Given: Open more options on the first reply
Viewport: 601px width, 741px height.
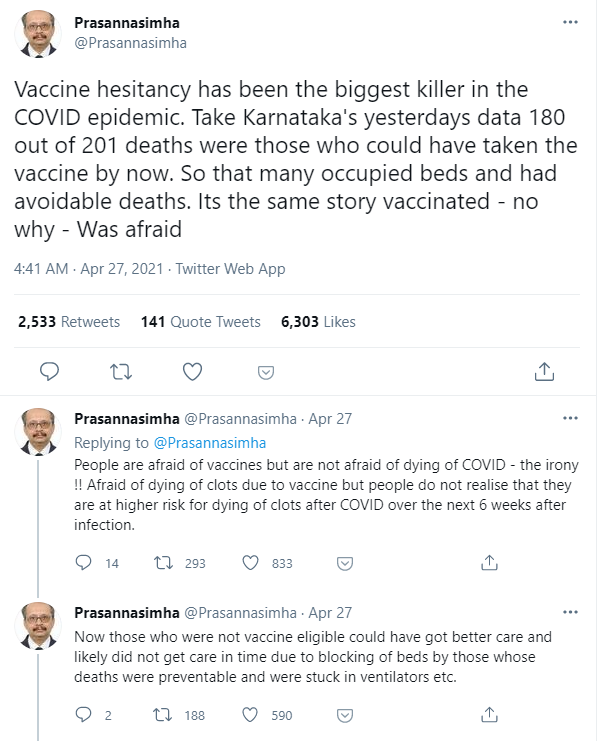Looking at the screenshot, I should coord(569,419).
